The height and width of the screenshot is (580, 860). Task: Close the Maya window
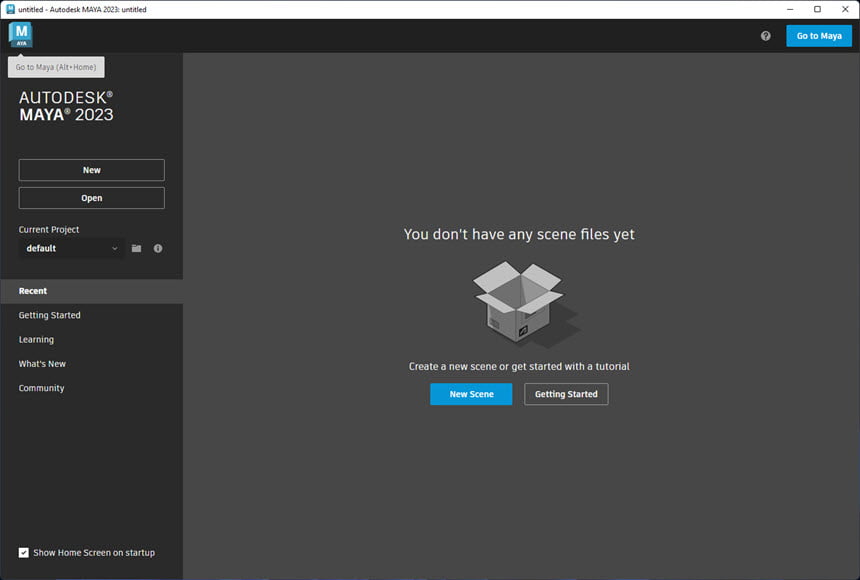pos(845,9)
